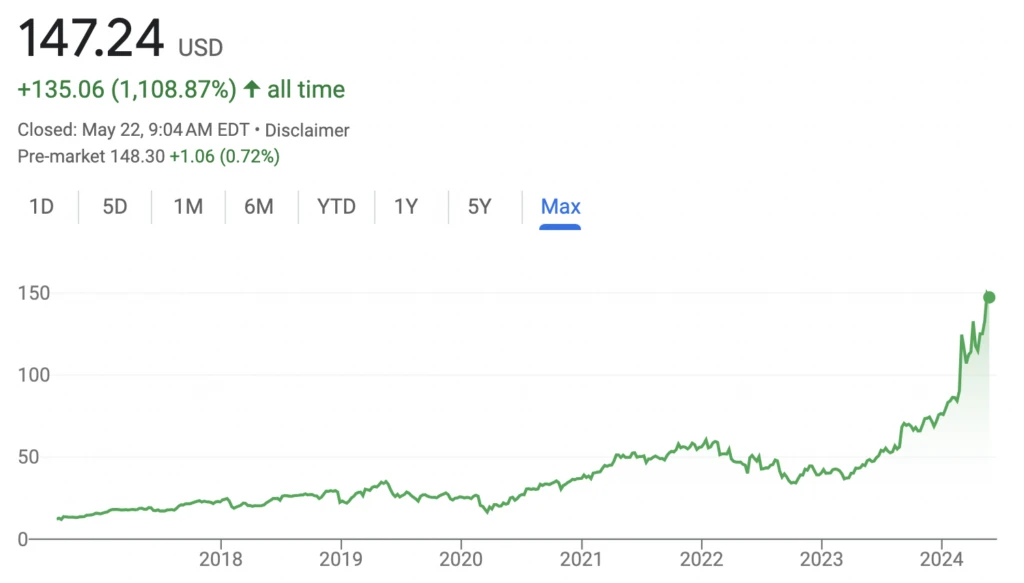Click the 2018 label on the timeline
This screenshot has height=583, width=1024.
(221, 558)
